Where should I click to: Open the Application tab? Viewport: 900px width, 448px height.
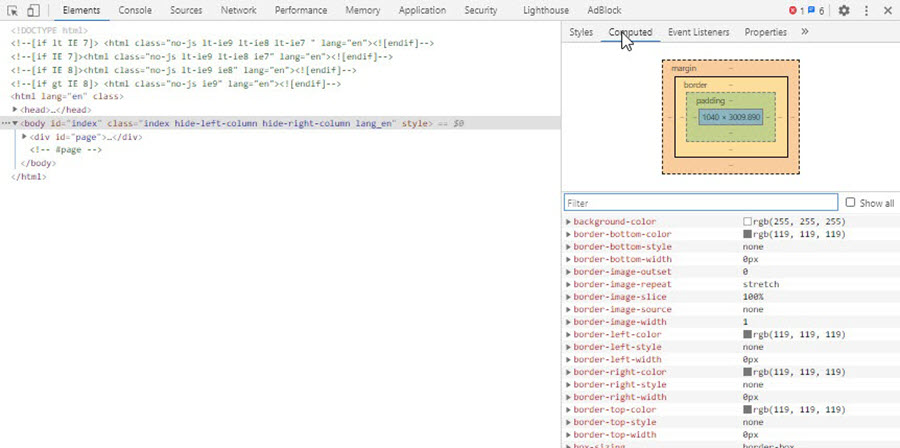tap(422, 10)
